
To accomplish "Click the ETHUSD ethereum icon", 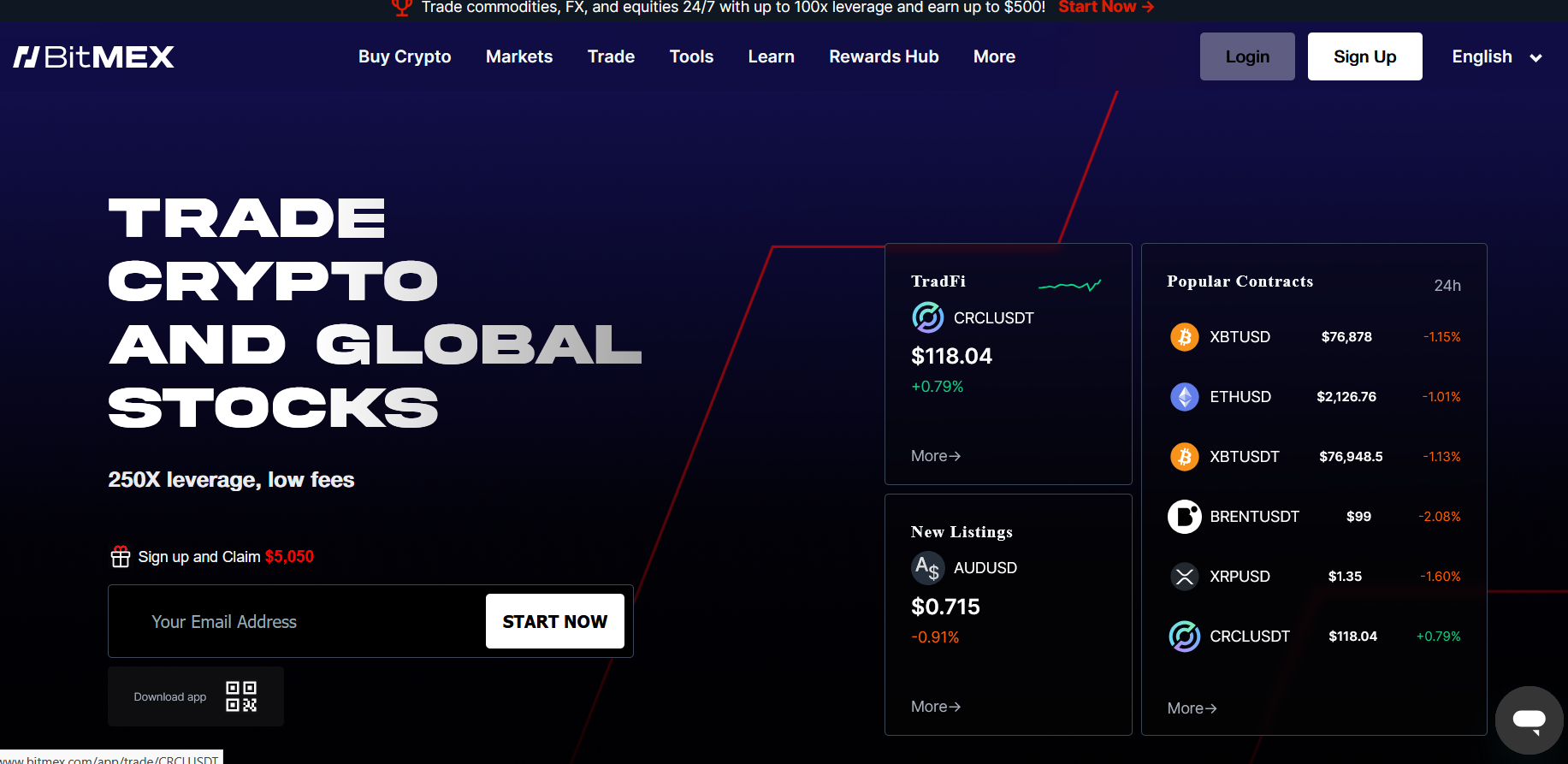I will pos(1185,397).
